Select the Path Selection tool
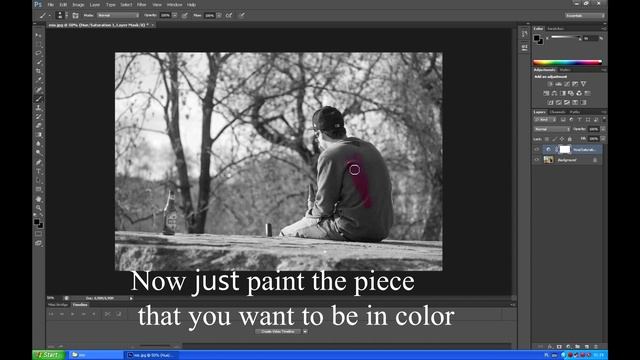640x360 pixels. click(38, 180)
